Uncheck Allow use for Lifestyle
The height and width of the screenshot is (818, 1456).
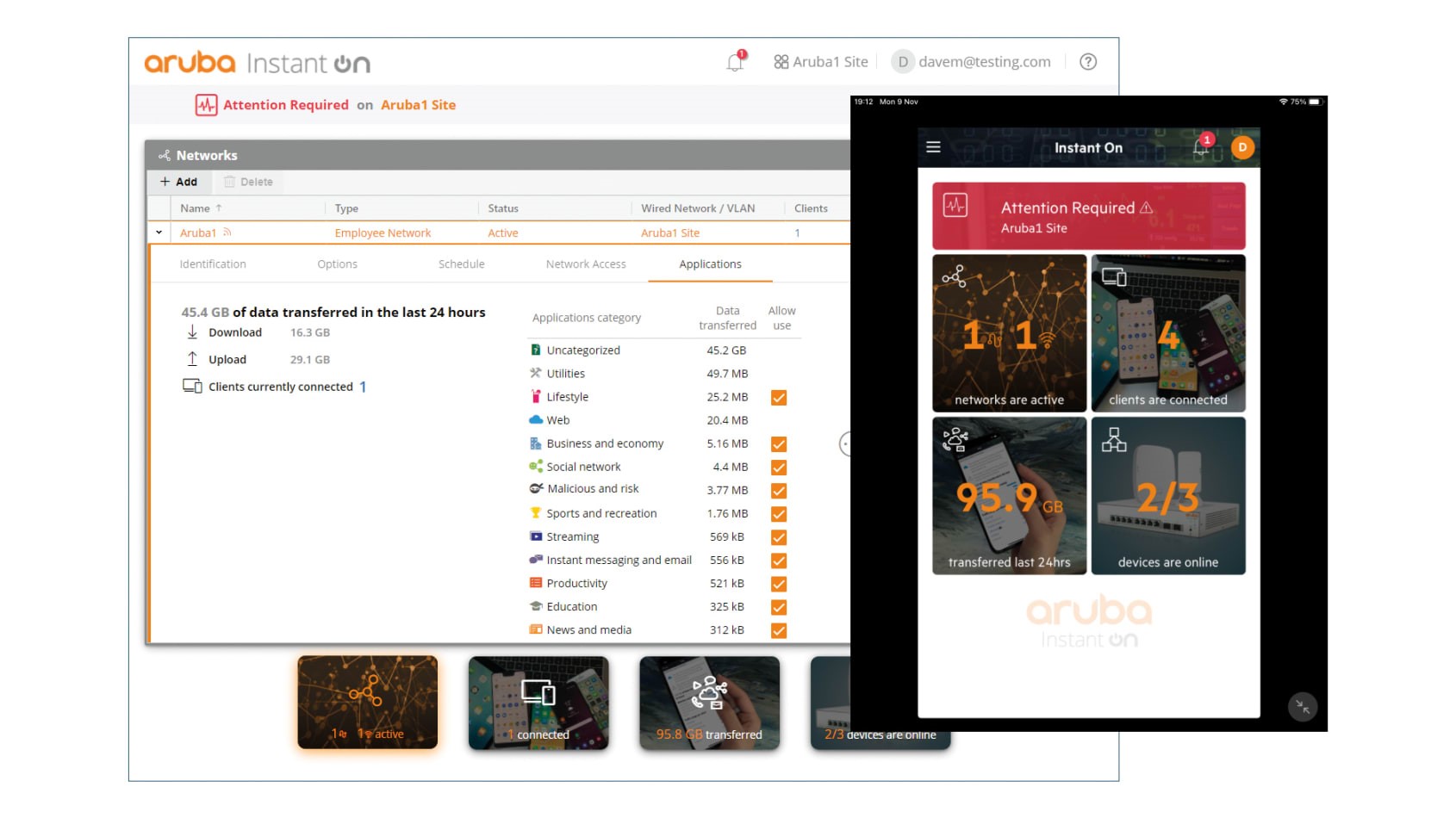779,398
